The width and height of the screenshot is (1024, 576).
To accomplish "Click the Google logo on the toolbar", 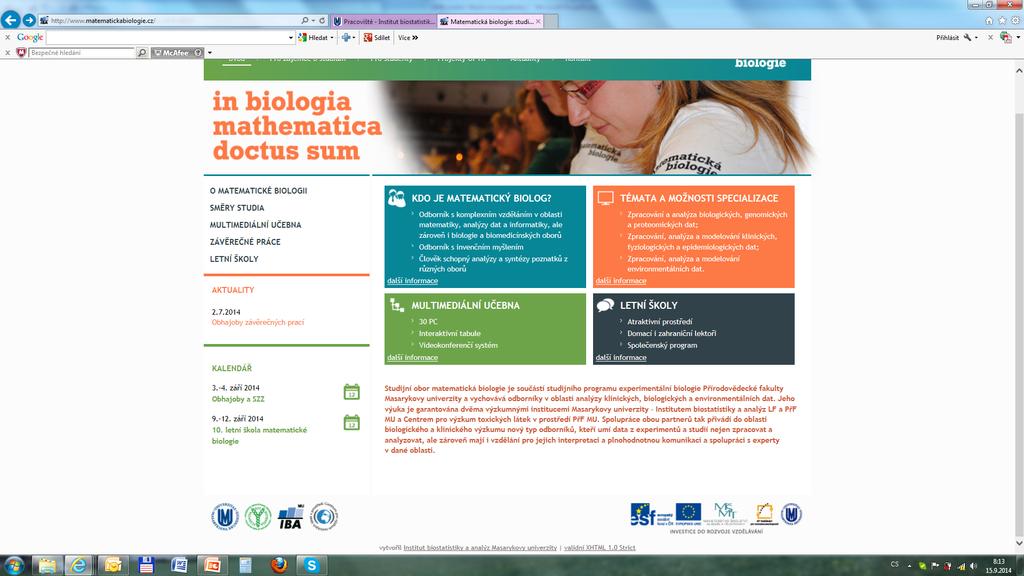I will click(x=30, y=38).
